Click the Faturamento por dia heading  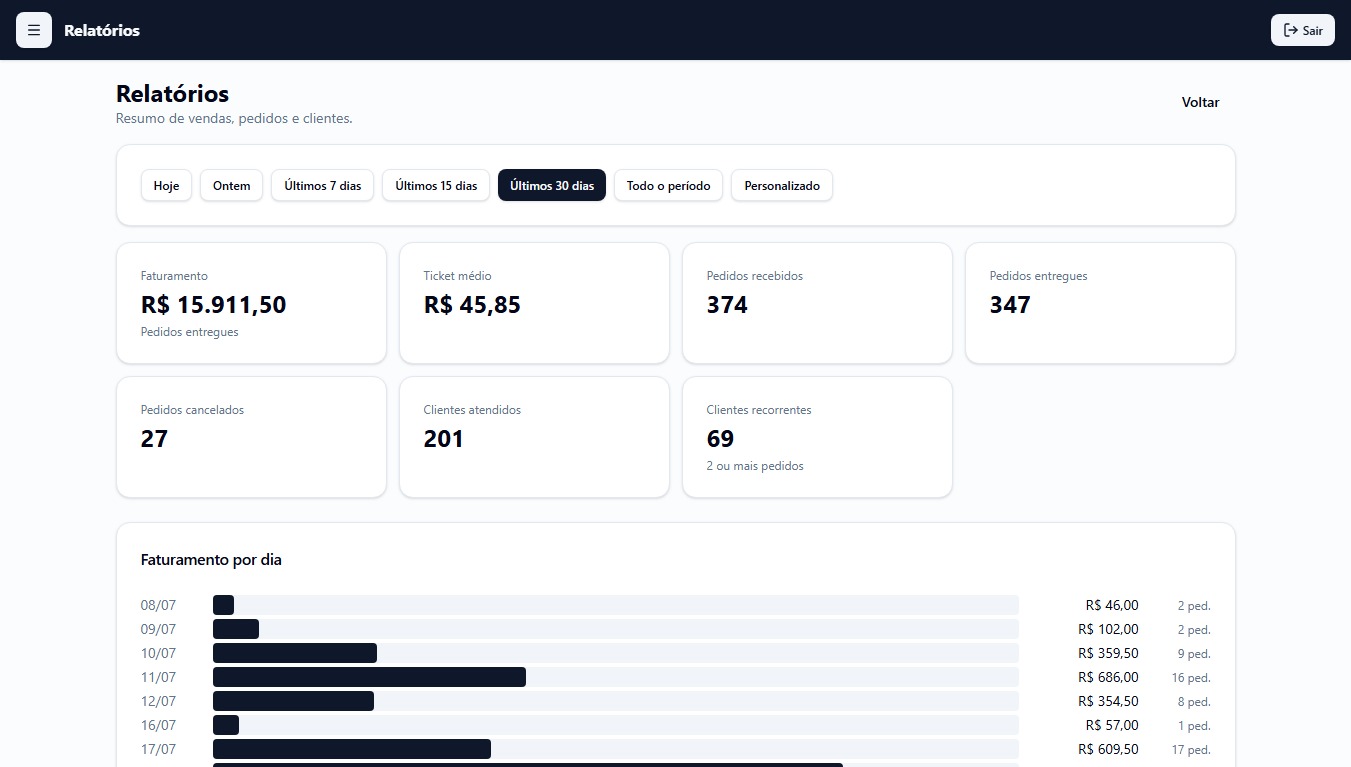pyautogui.click(x=211, y=560)
